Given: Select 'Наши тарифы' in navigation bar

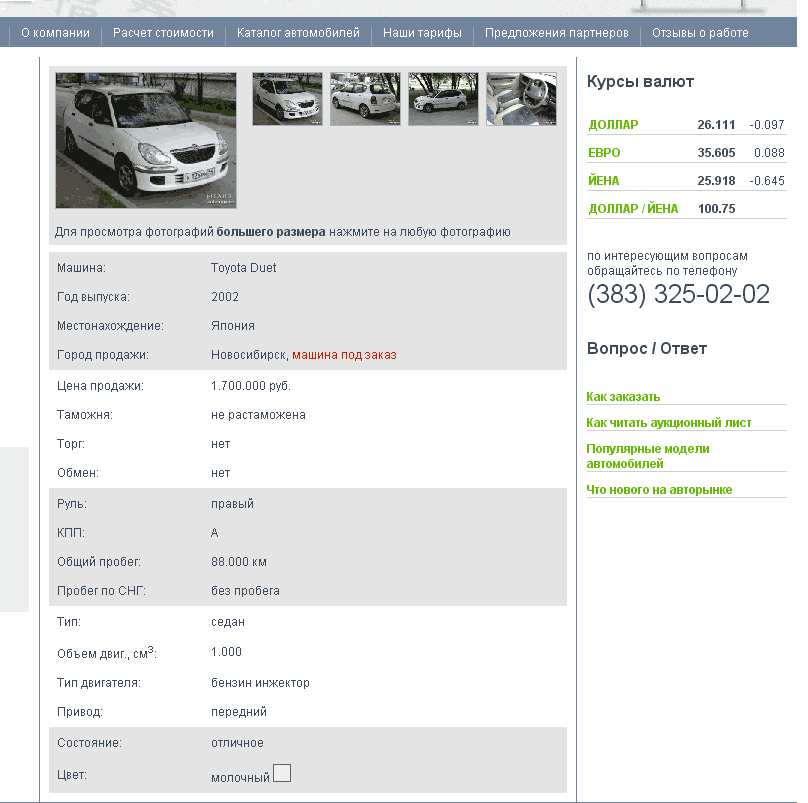Looking at the screenshot, I should (423, 33).
